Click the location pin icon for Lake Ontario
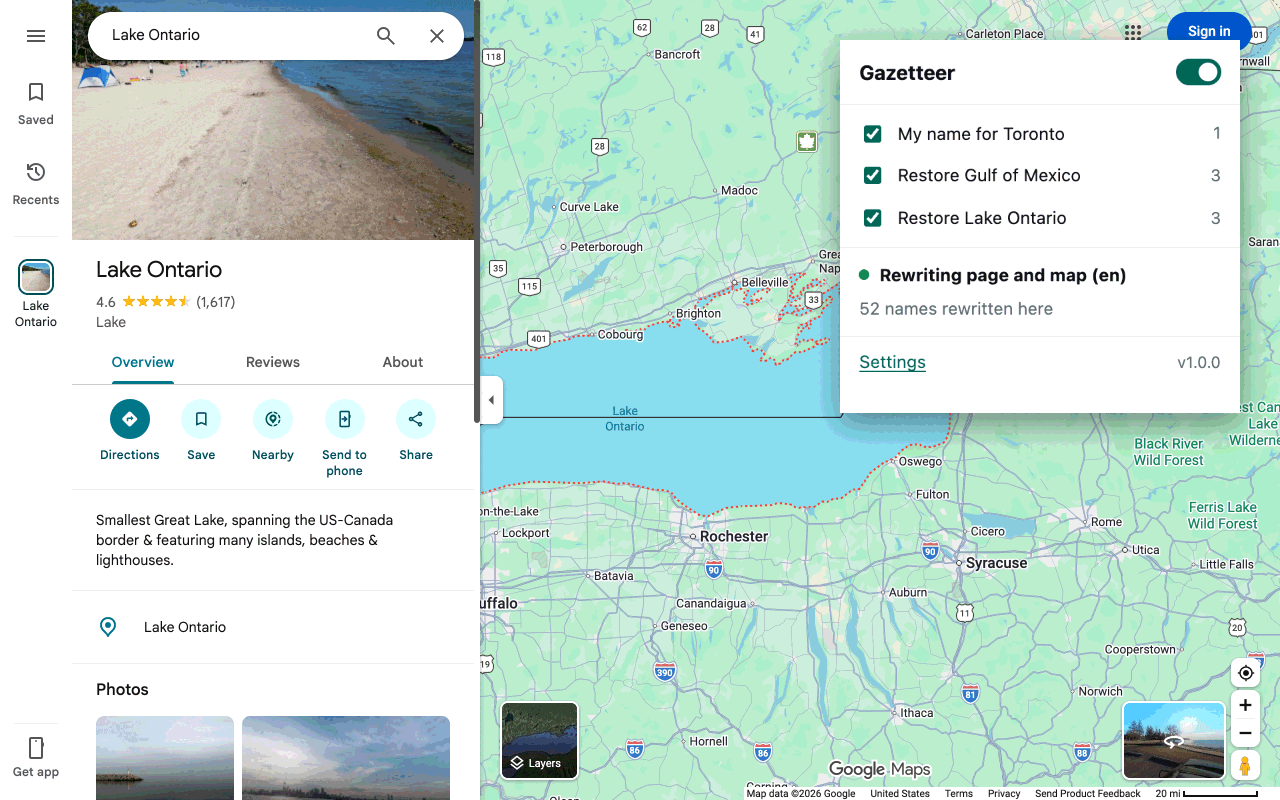Image resolution: width=1280 pixels, height=800 pixels. 108,627
